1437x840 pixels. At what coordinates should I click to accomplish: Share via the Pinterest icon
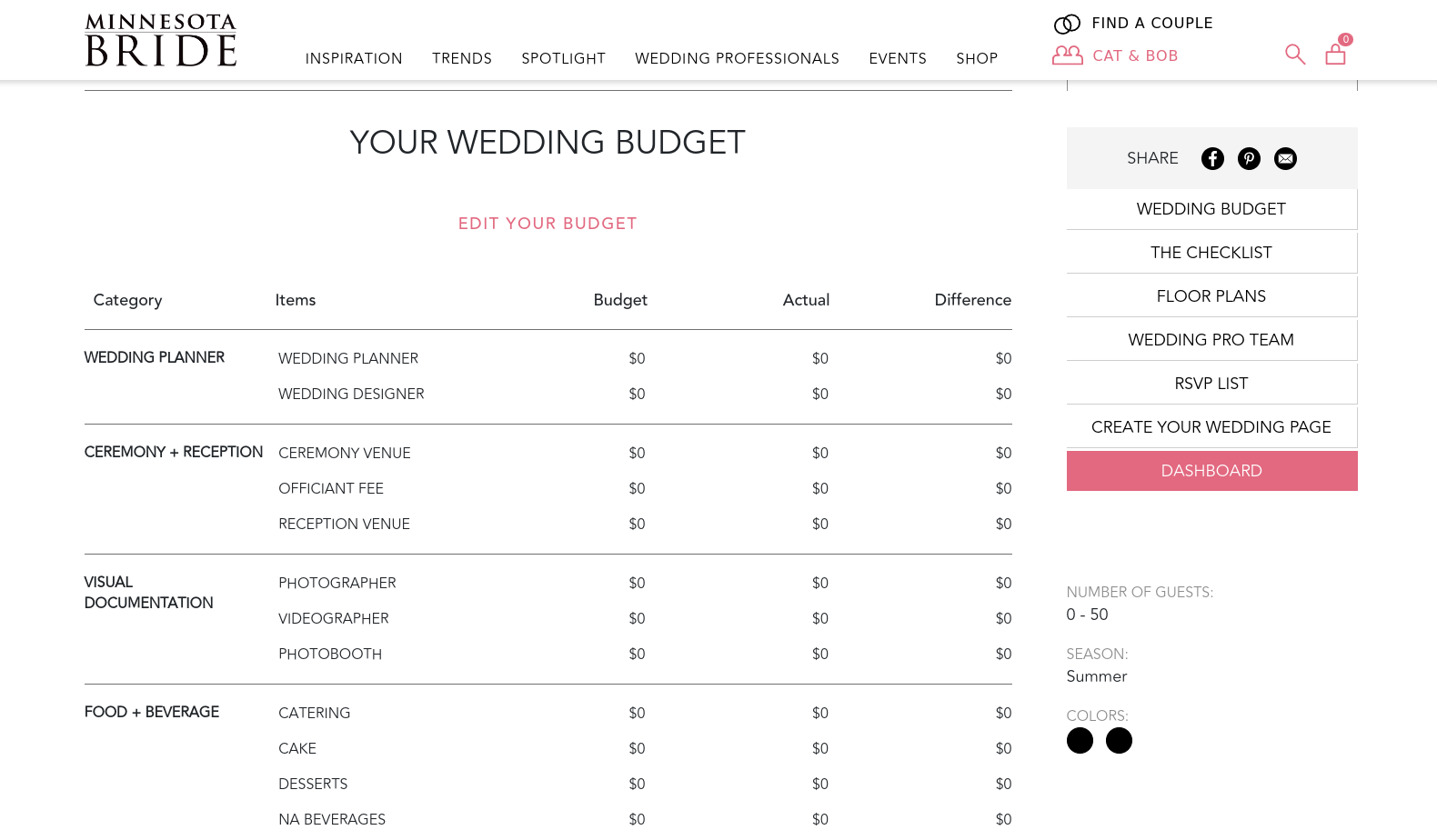[1249, 158]
